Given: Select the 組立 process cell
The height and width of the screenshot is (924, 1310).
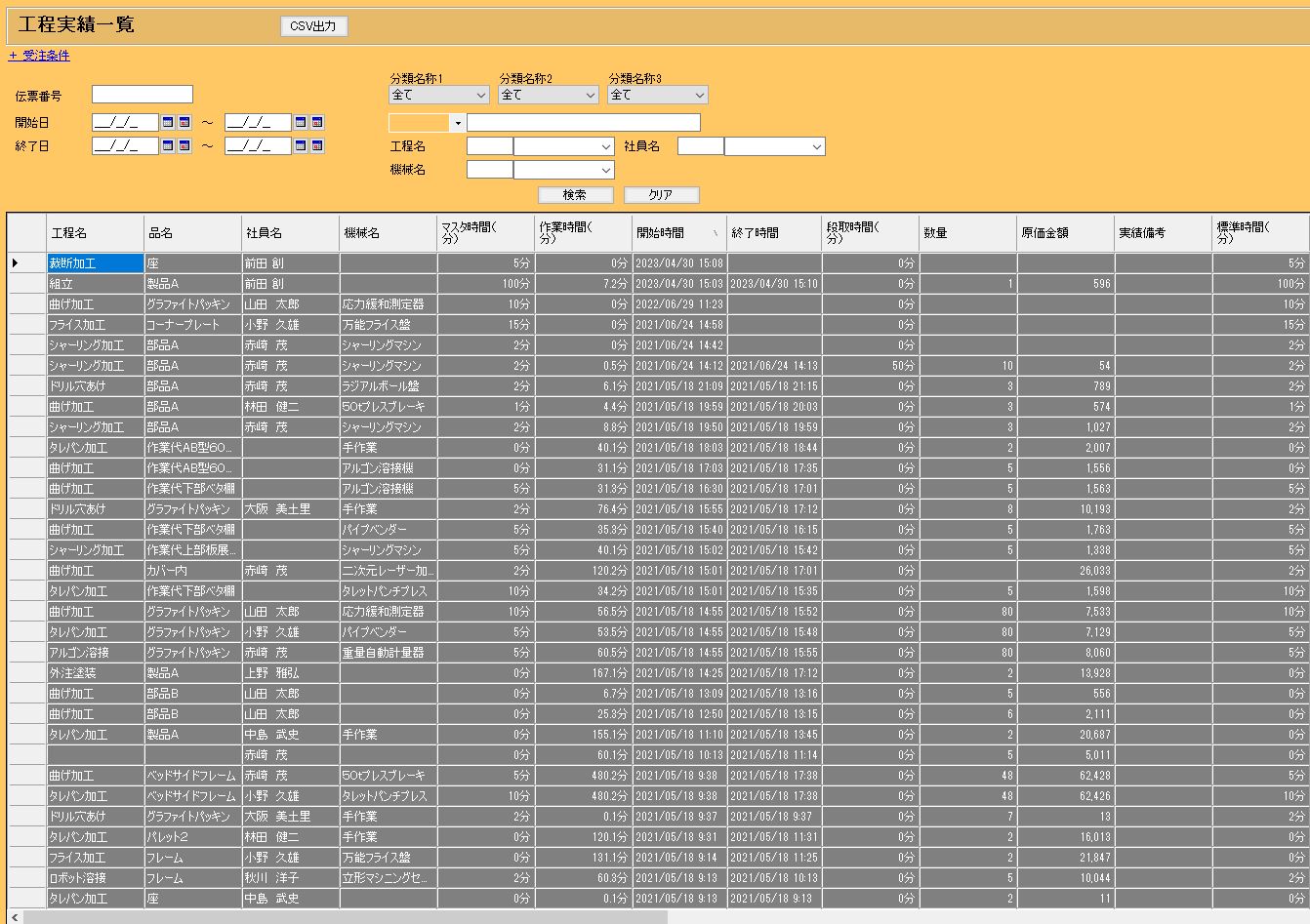Looking at the screenshot, I should coord(96,284).
